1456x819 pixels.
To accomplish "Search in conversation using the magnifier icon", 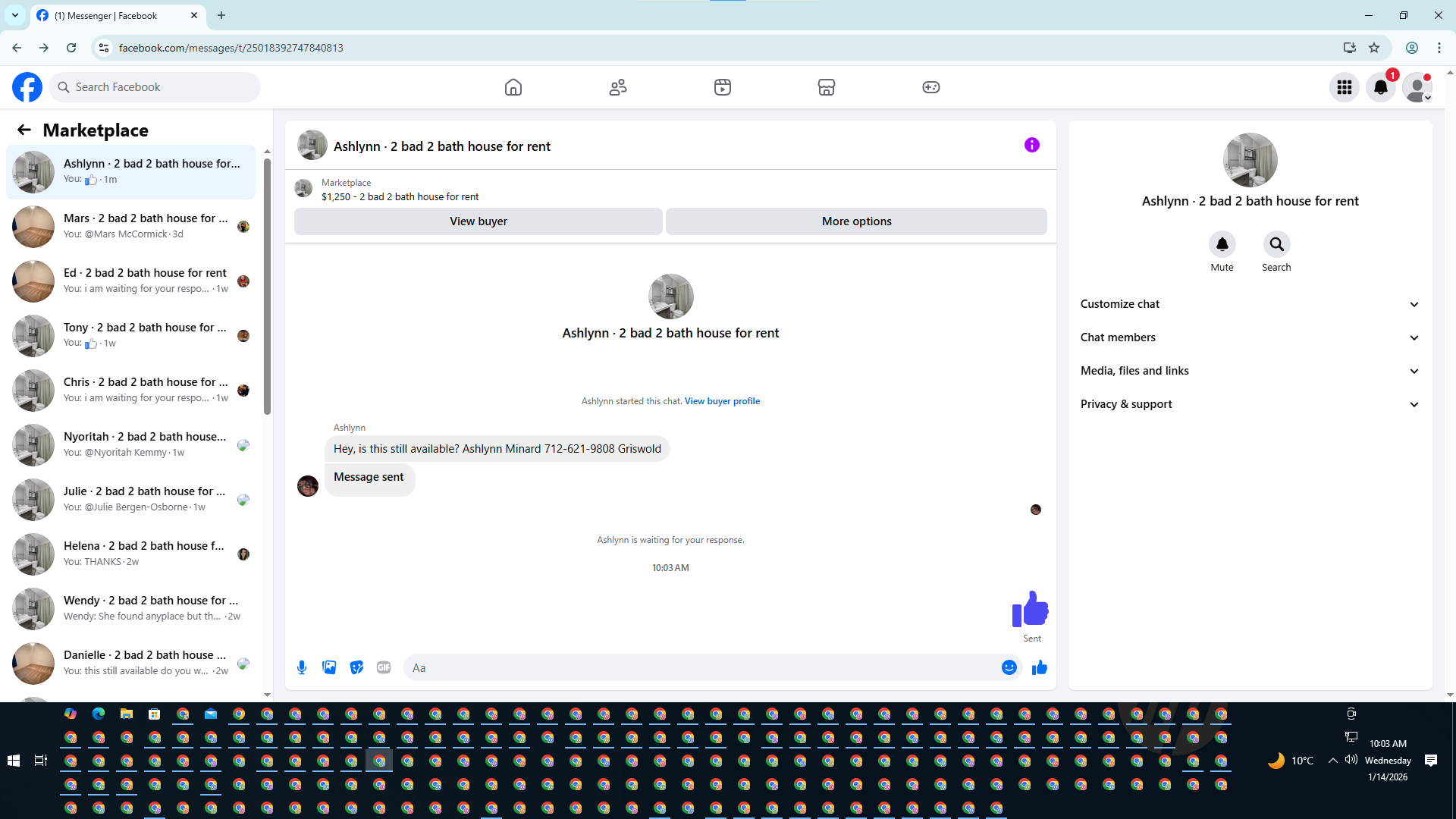I will click(1276, 244).
